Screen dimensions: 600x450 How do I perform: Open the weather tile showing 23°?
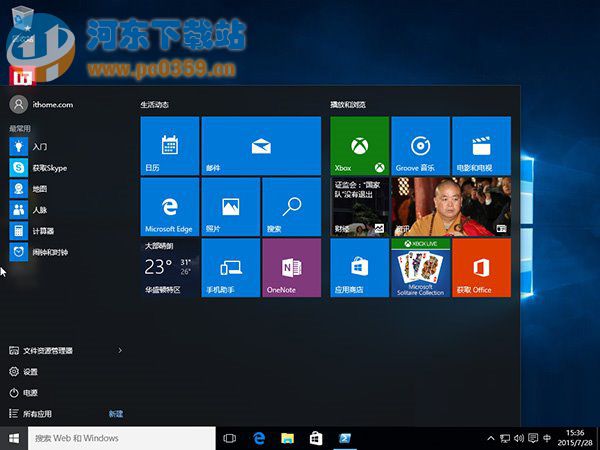[x=170, y=268]
